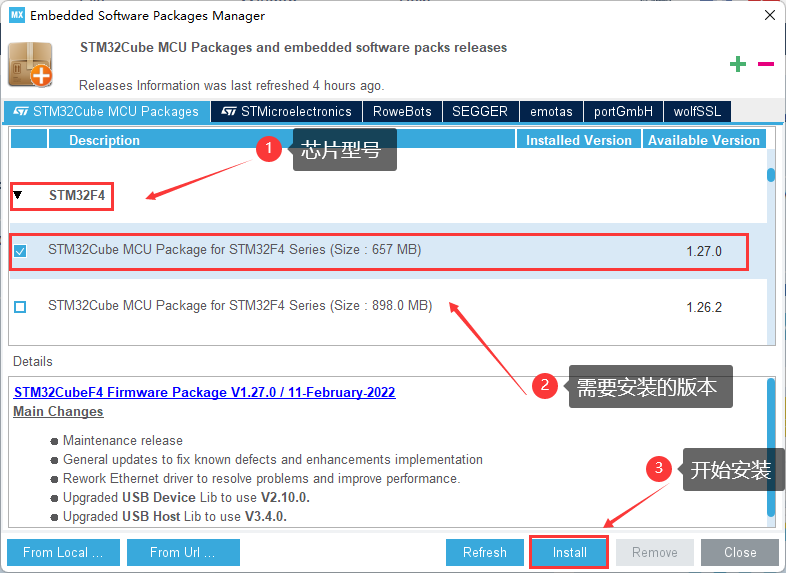The height and width of the screenshot is (573, 786).
Task: Open the emotas tab
Action: click(551, 111)
